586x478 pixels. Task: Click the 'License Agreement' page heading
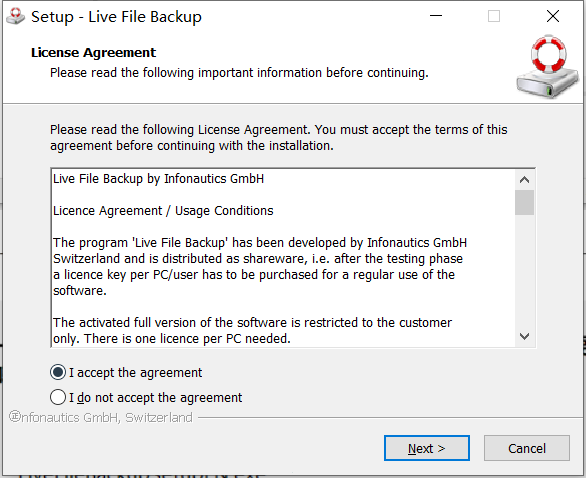93,53
